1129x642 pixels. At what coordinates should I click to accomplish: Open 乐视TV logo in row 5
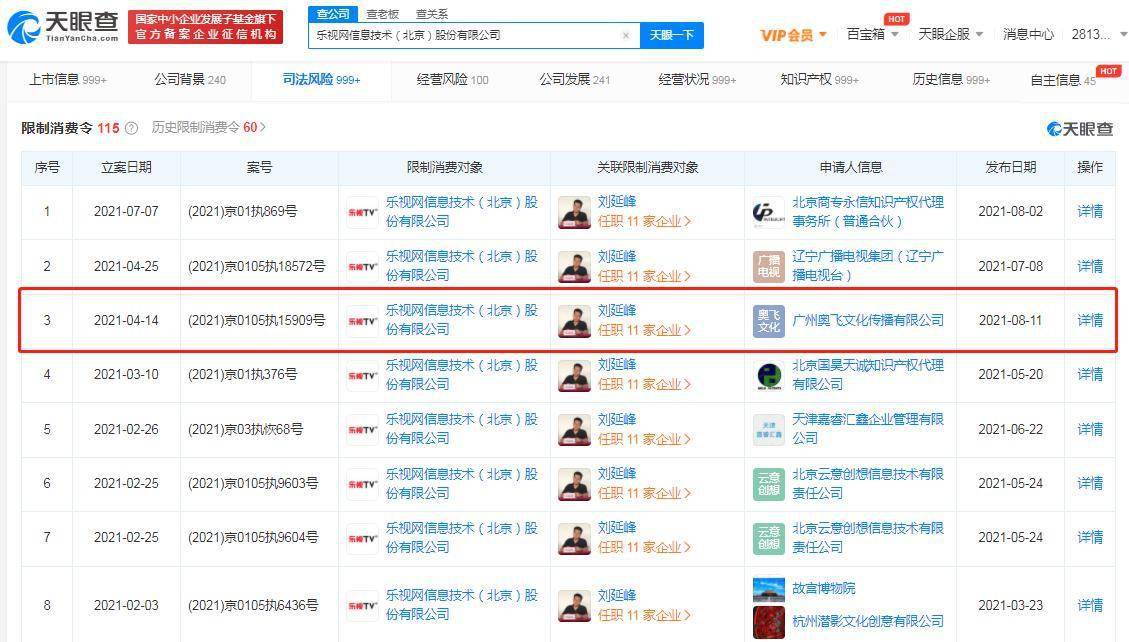(362, 430)
